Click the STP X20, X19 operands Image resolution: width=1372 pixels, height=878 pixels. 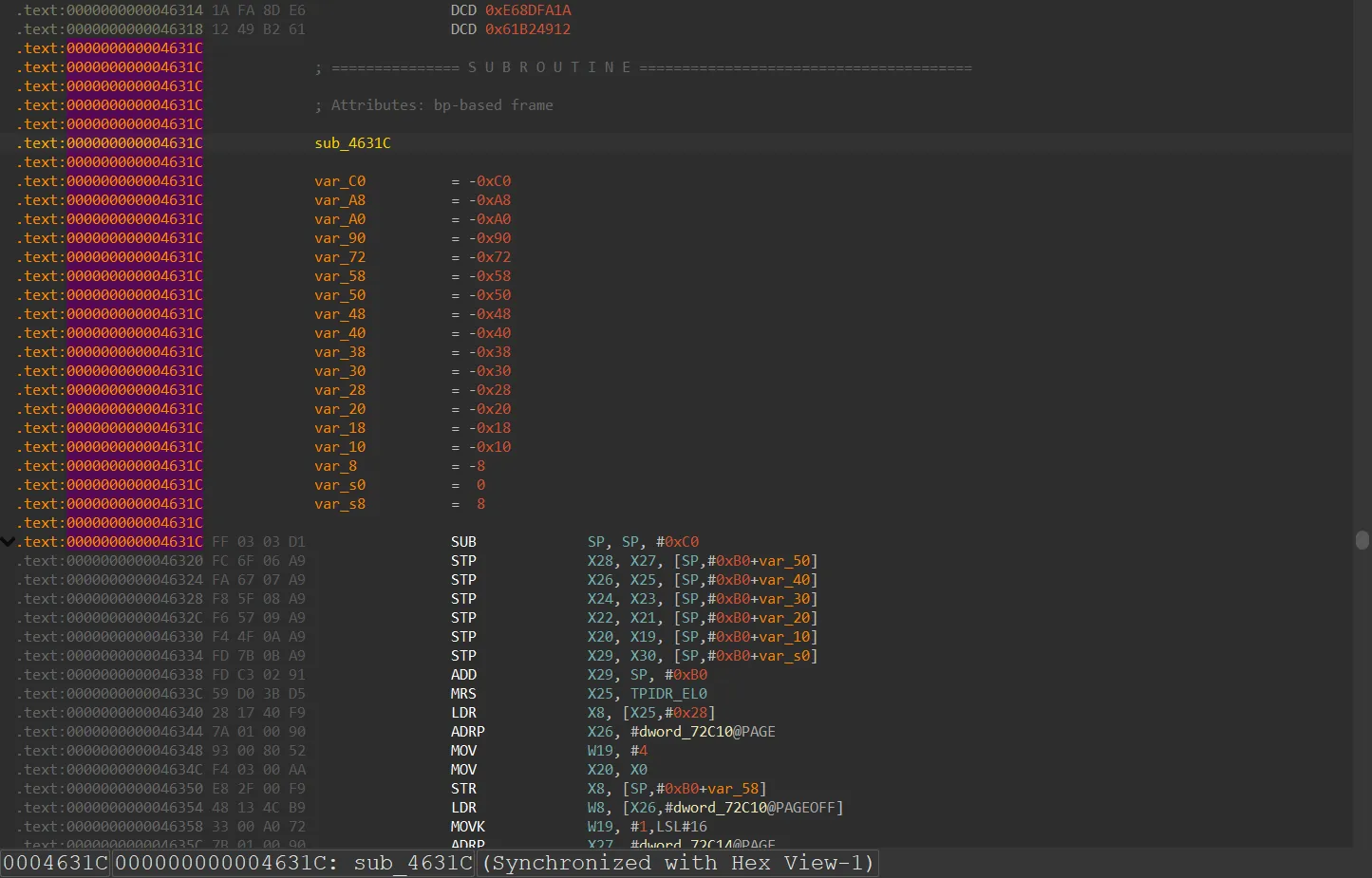pos(702,637)
